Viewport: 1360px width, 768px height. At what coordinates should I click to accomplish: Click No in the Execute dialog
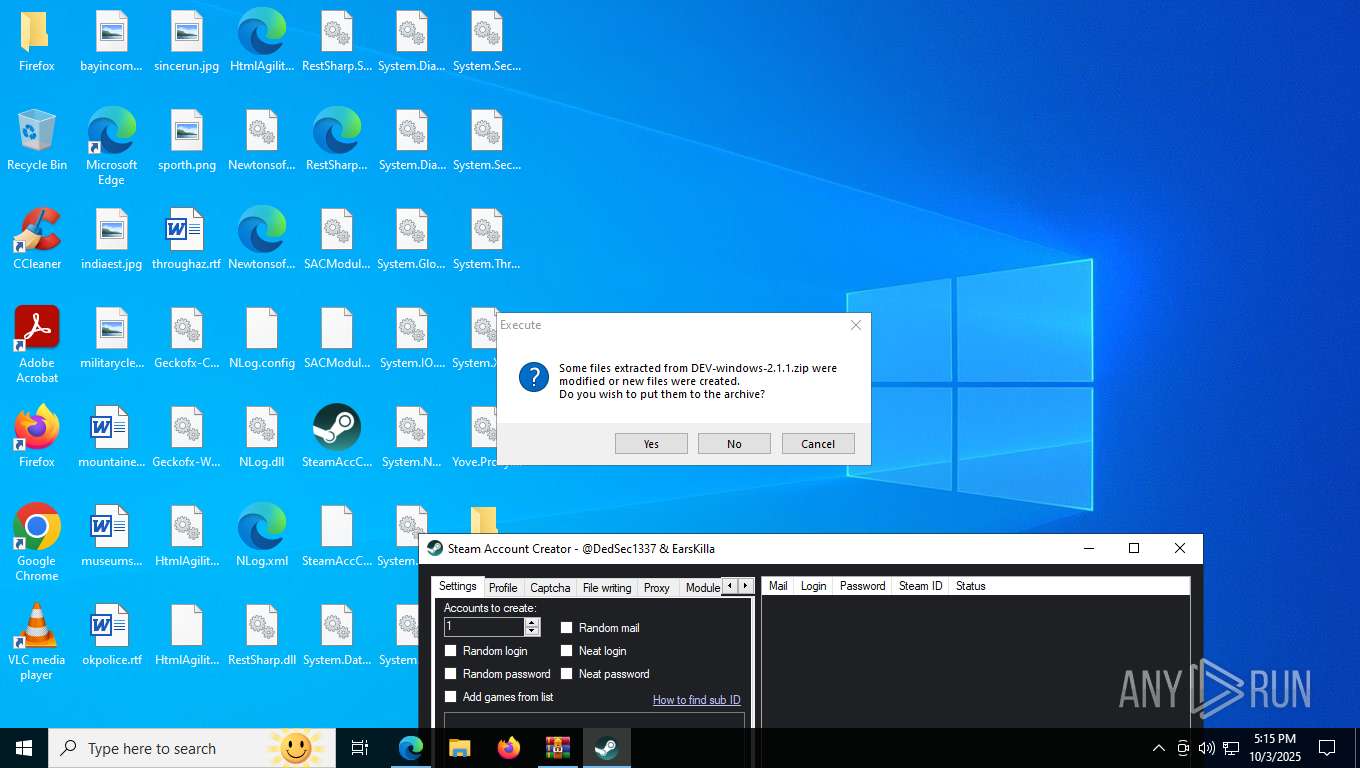pyautogui.click(x=734, y=444)
